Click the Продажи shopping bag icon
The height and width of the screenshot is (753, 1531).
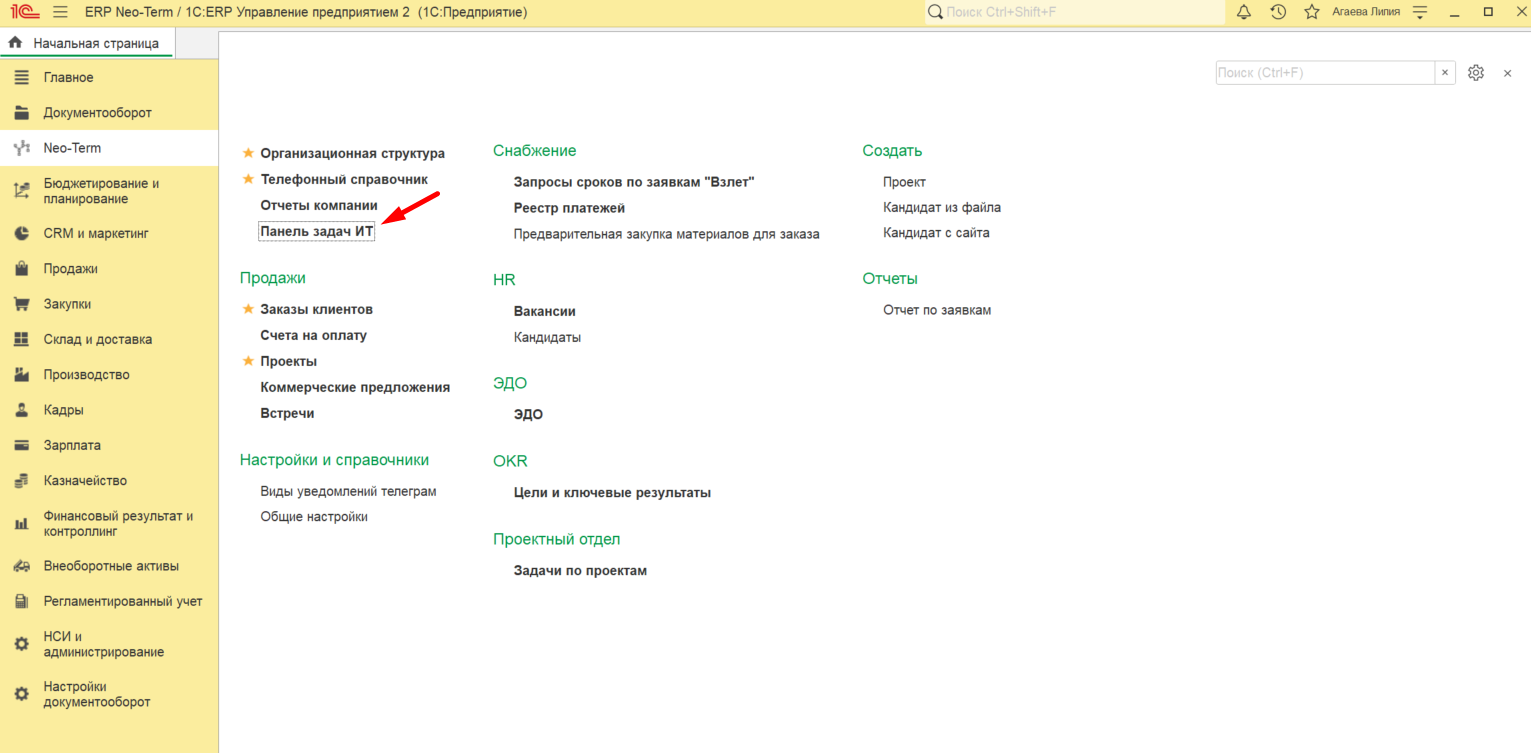click(21, 269)
